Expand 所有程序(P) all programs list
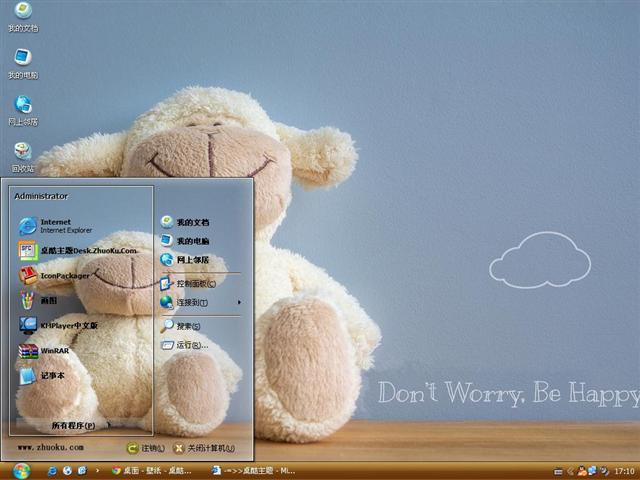 pos(81,425)
